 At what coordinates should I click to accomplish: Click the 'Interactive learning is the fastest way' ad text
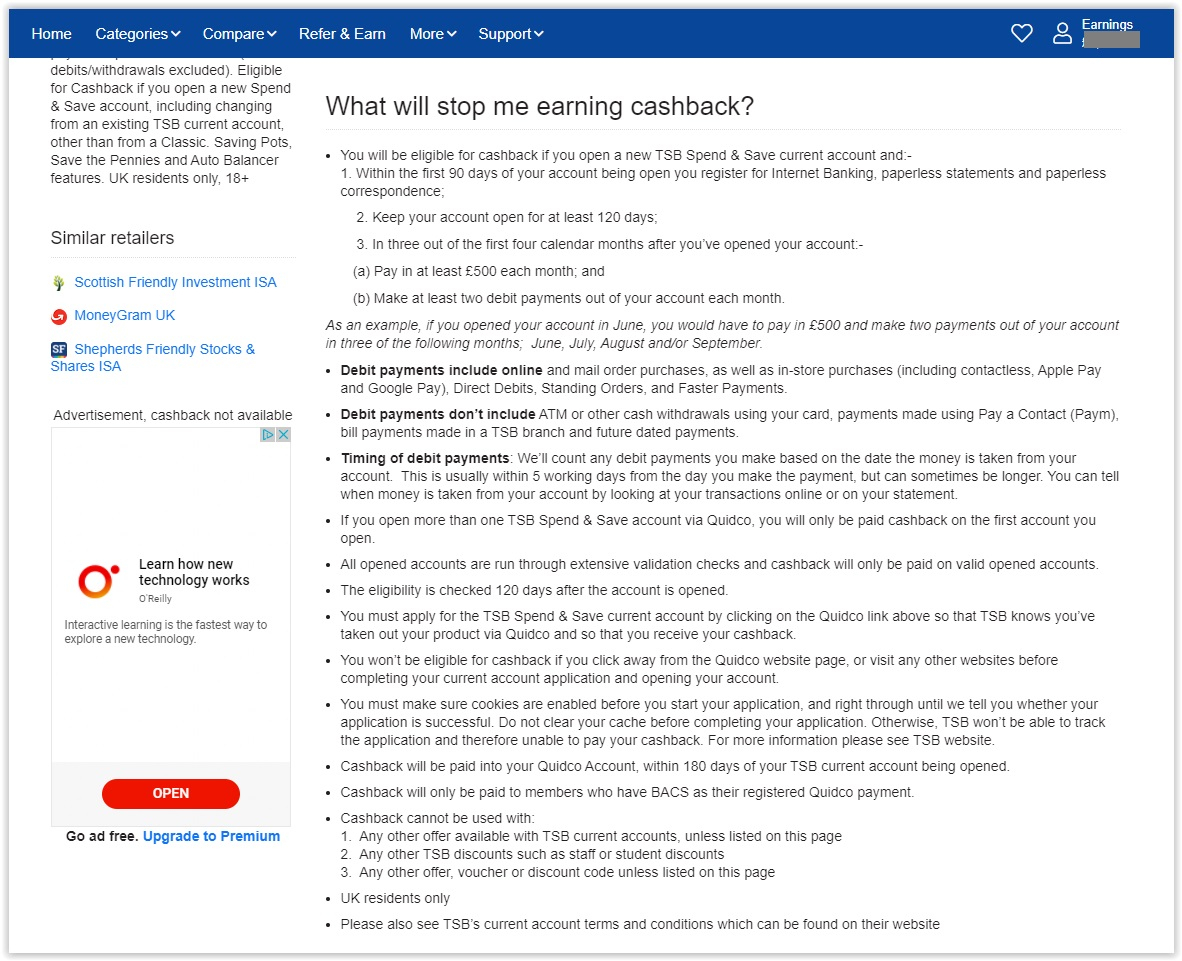[166, 632]
